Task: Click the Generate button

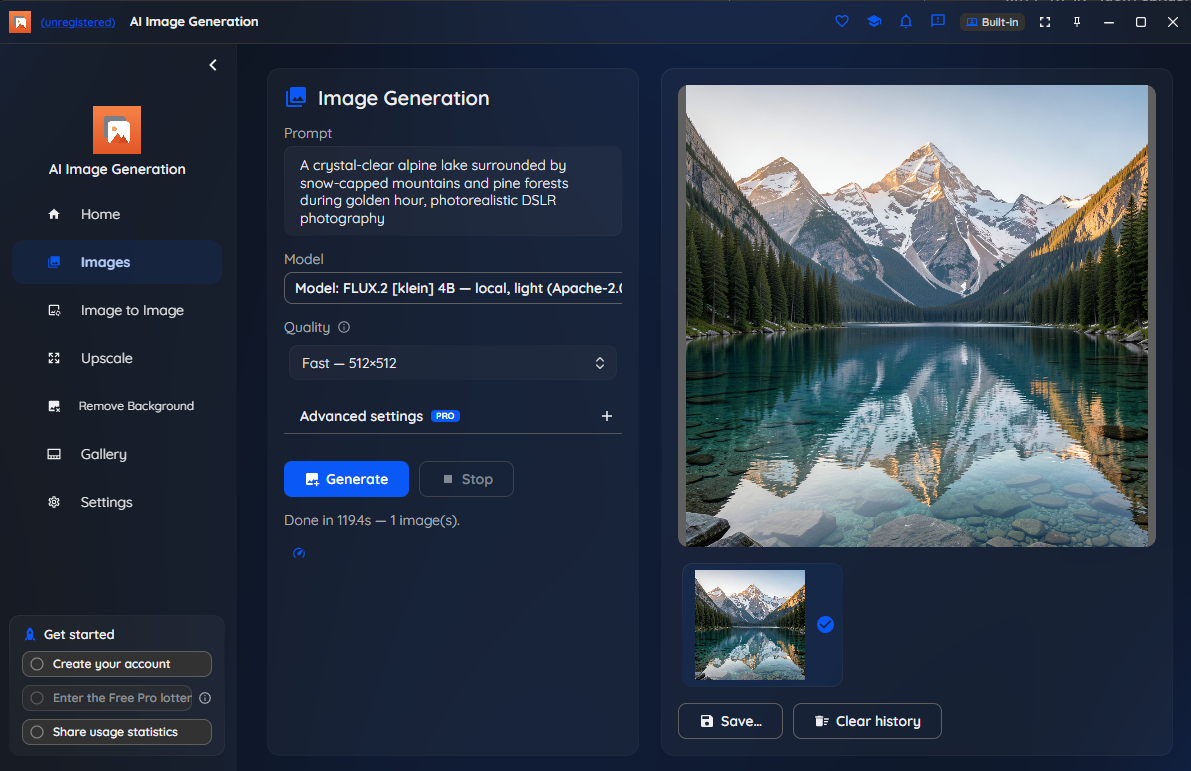Action: (x=346, y=479)
